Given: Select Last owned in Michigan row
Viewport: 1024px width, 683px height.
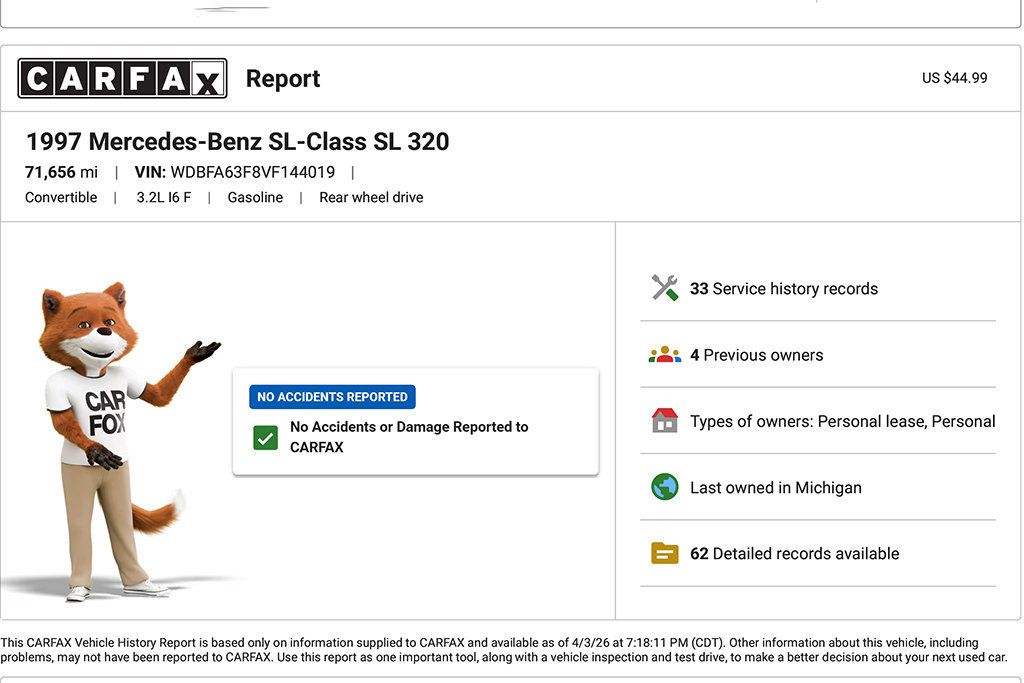Looking at the screenshot, I should [775, 488].
